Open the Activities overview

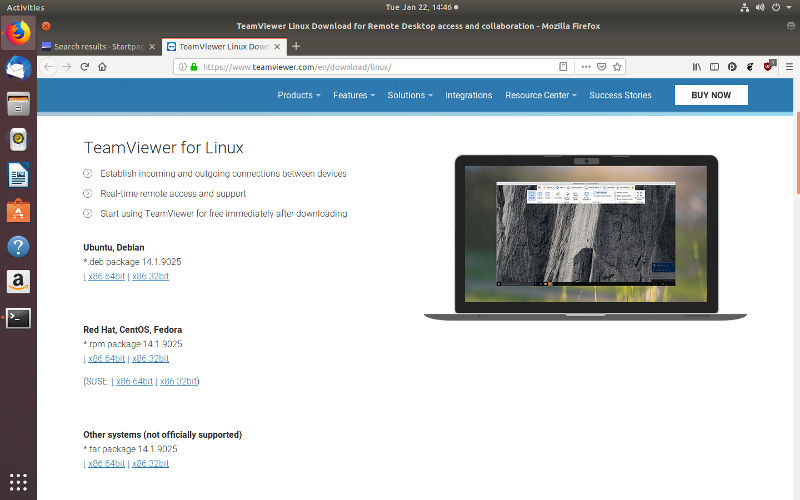[26, 7]
